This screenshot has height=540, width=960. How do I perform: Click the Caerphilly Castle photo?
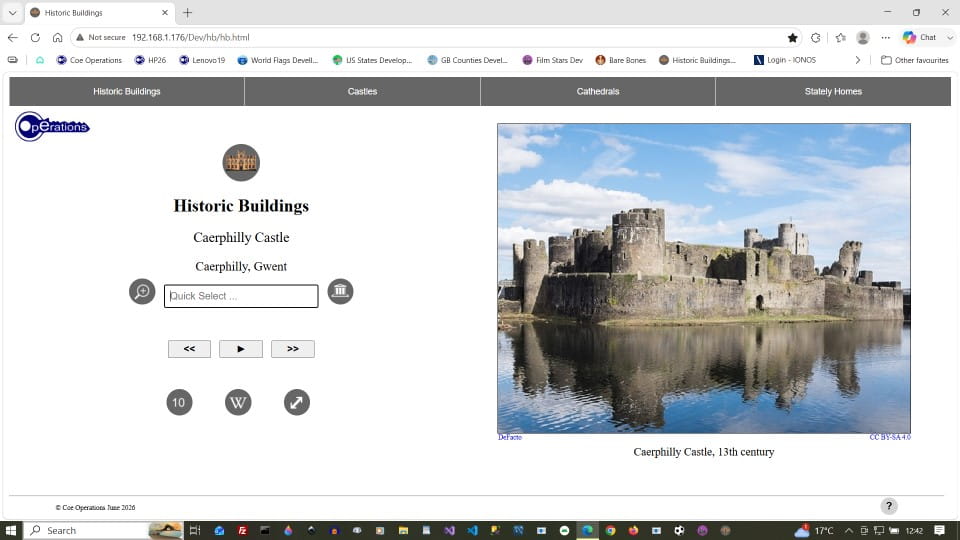[x=703, y=279]
